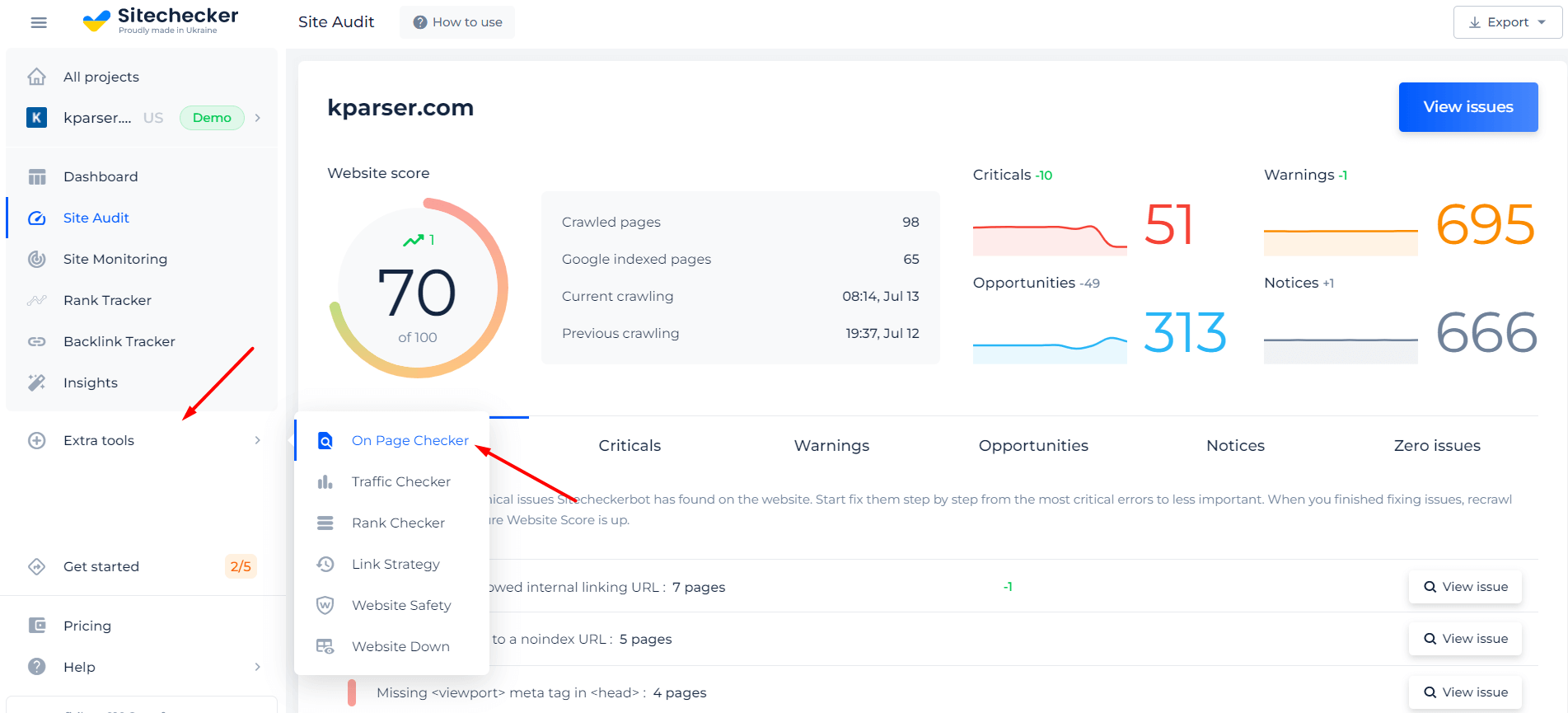
Task: Expand the Extra tools submenu arrow
Action: pos(258,440)
